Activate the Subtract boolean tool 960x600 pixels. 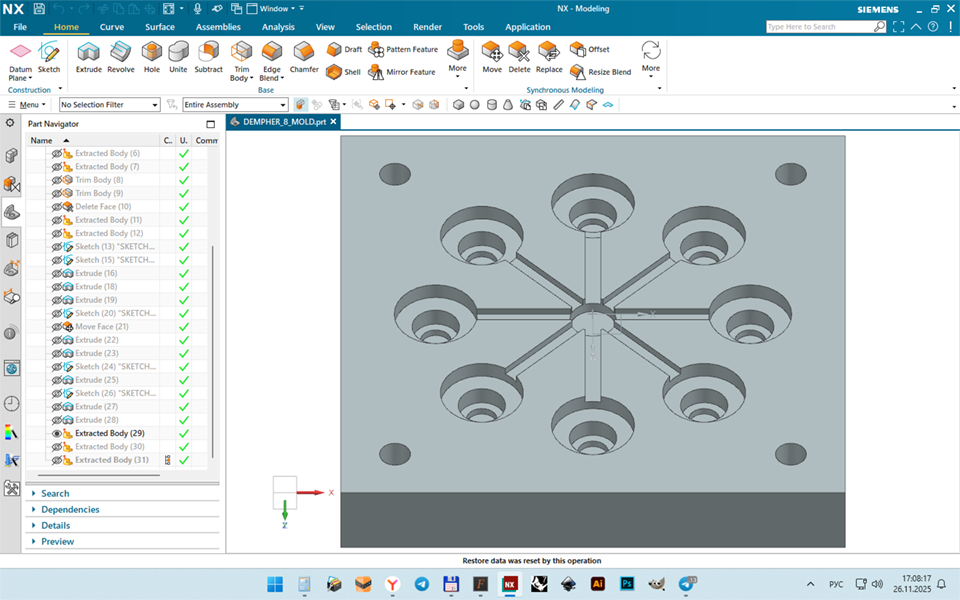tap(209, 58)
